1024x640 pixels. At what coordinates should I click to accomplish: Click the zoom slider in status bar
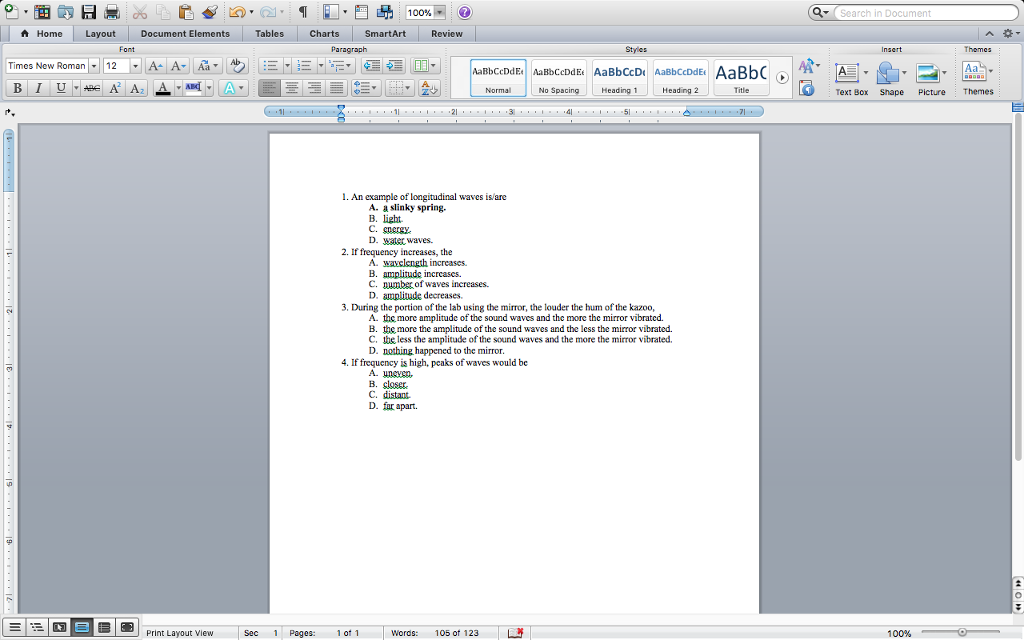click(961, 632)
